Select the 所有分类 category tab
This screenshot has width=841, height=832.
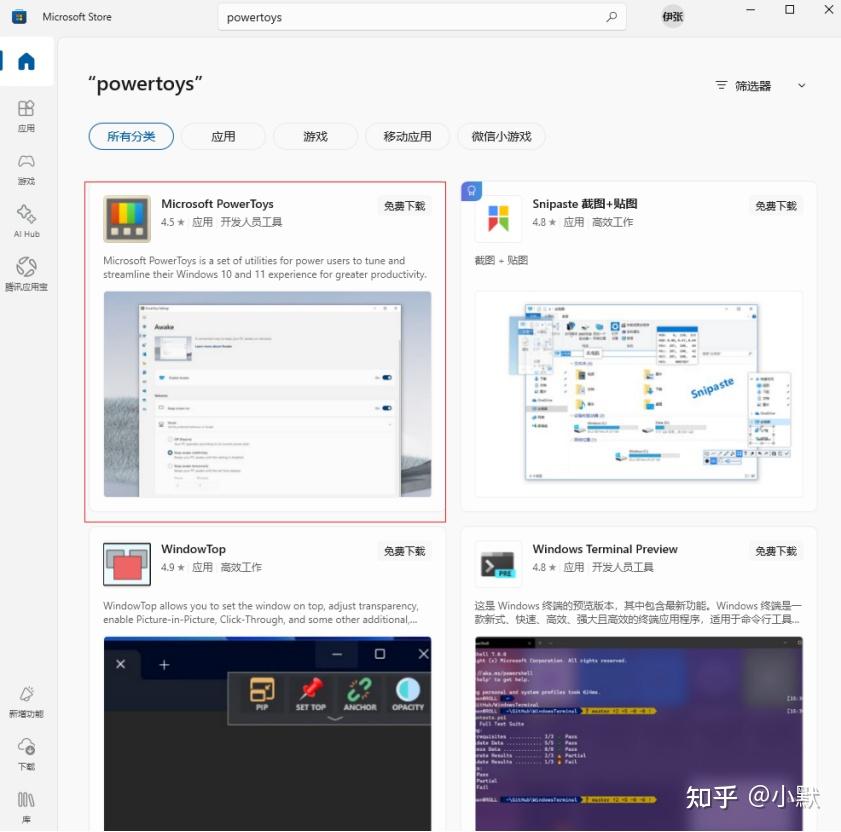coord(131,136)
